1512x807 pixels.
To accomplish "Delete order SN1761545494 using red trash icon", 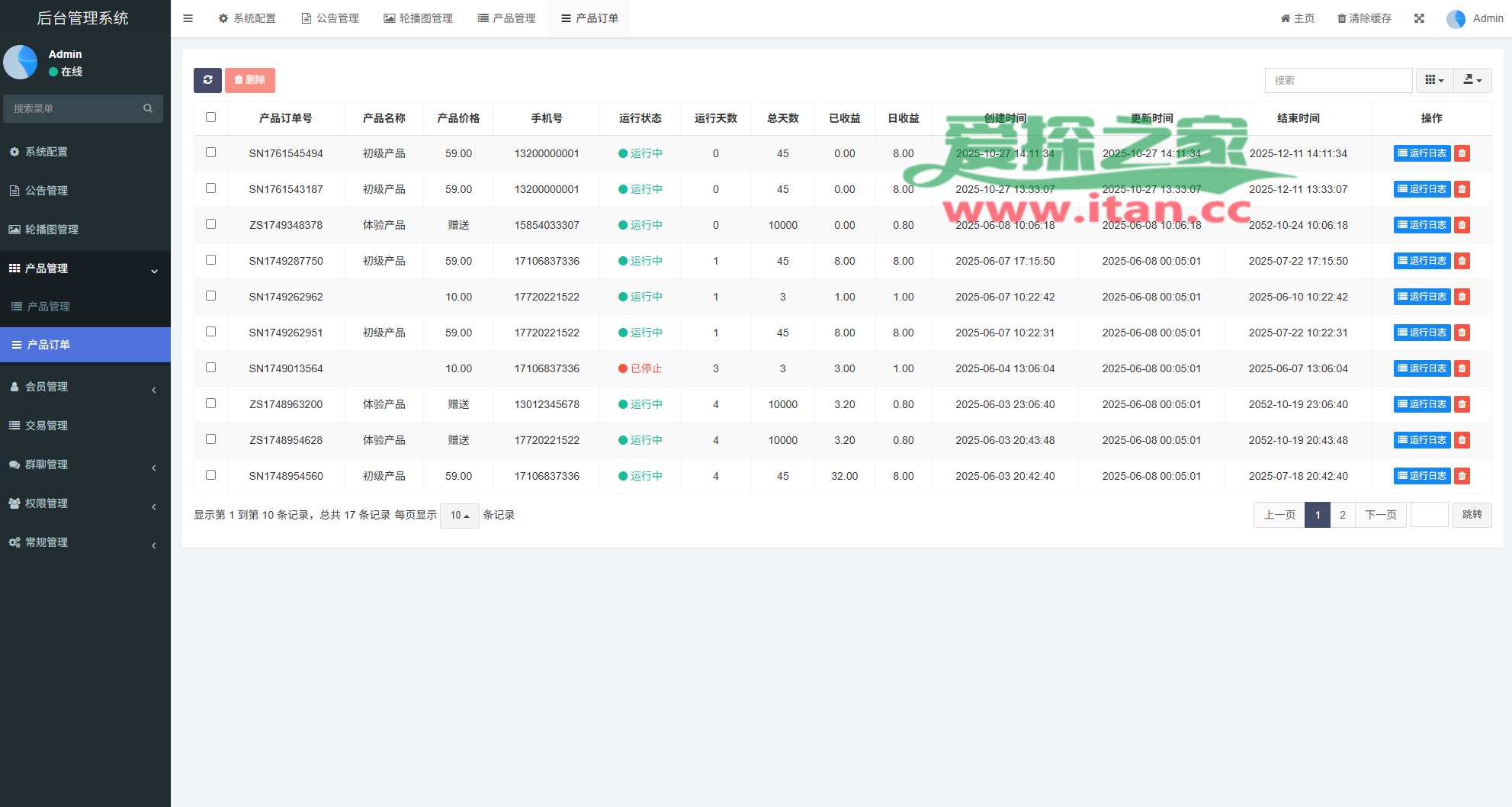I will click(1462, 153).
